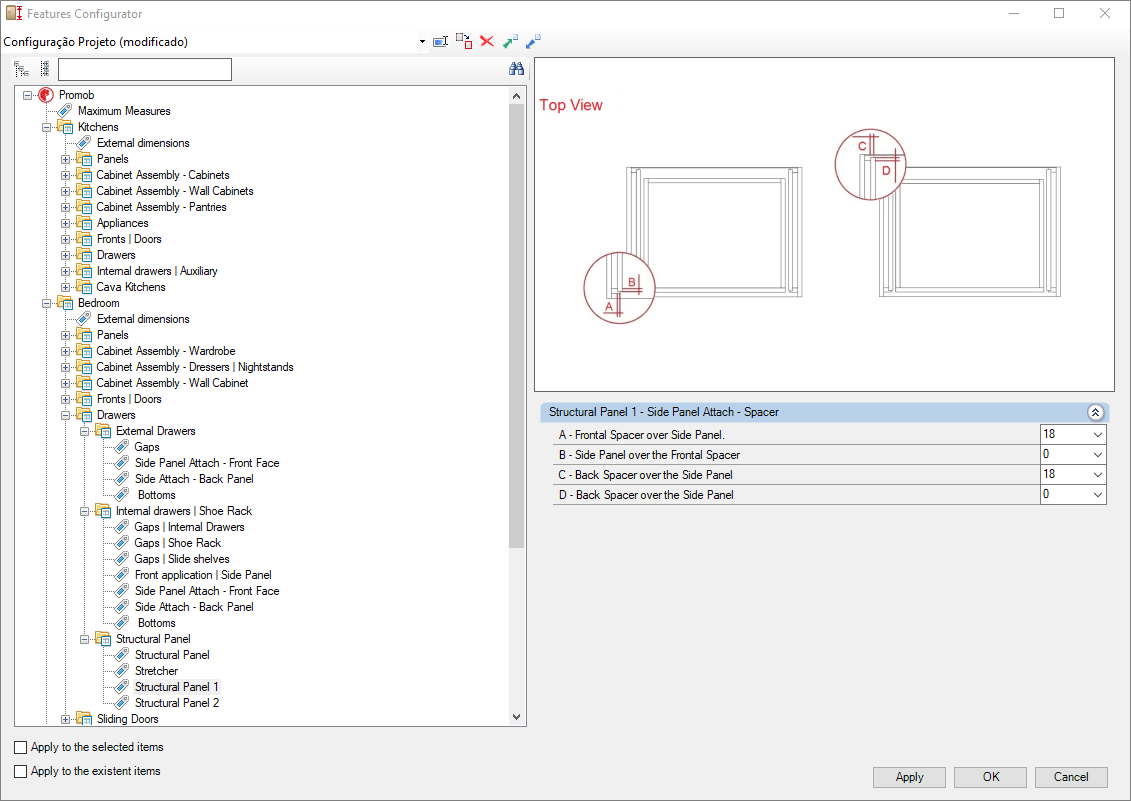1131x801 pixels.
Task: Open dropdown for D - Back Spacer over the Side Panel
Action: [x=1097, y=495]
